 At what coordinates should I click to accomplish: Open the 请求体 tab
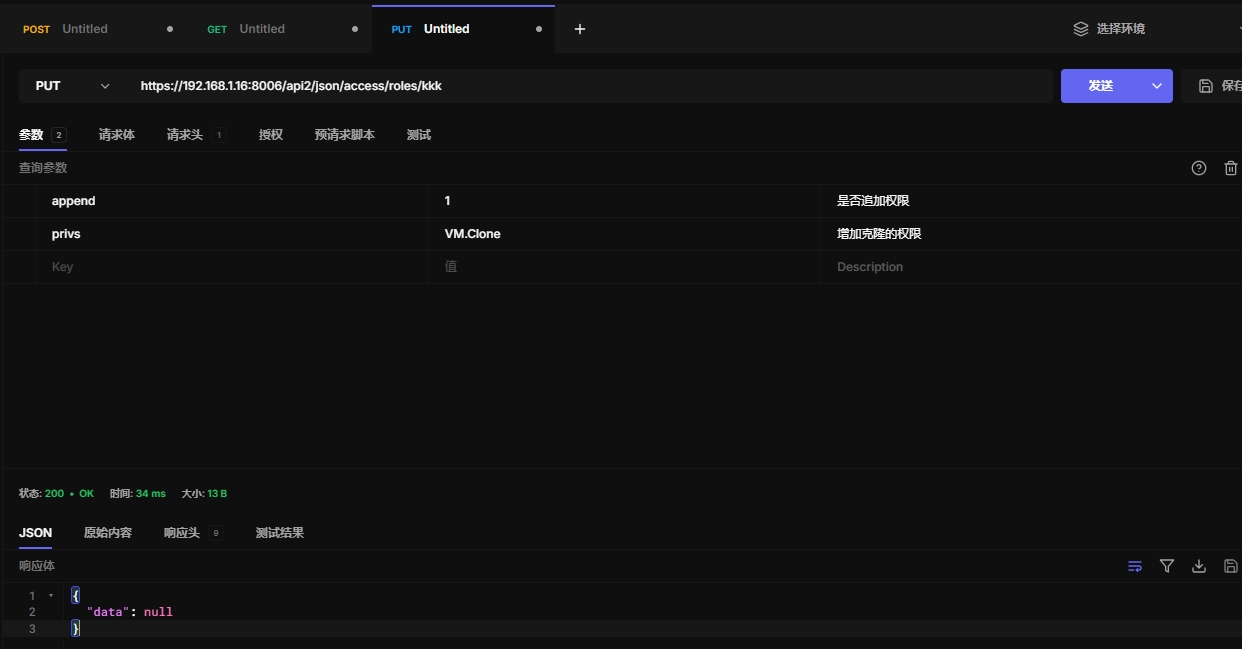pos(116,135)
